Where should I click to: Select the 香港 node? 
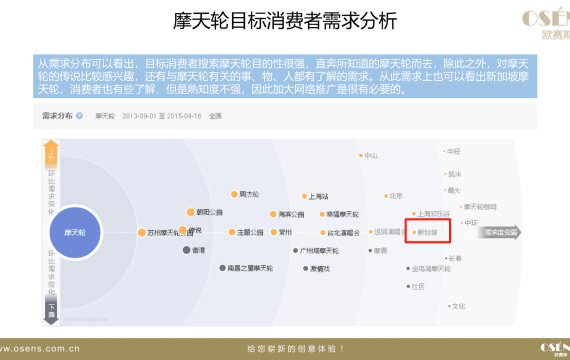[194, 250]
